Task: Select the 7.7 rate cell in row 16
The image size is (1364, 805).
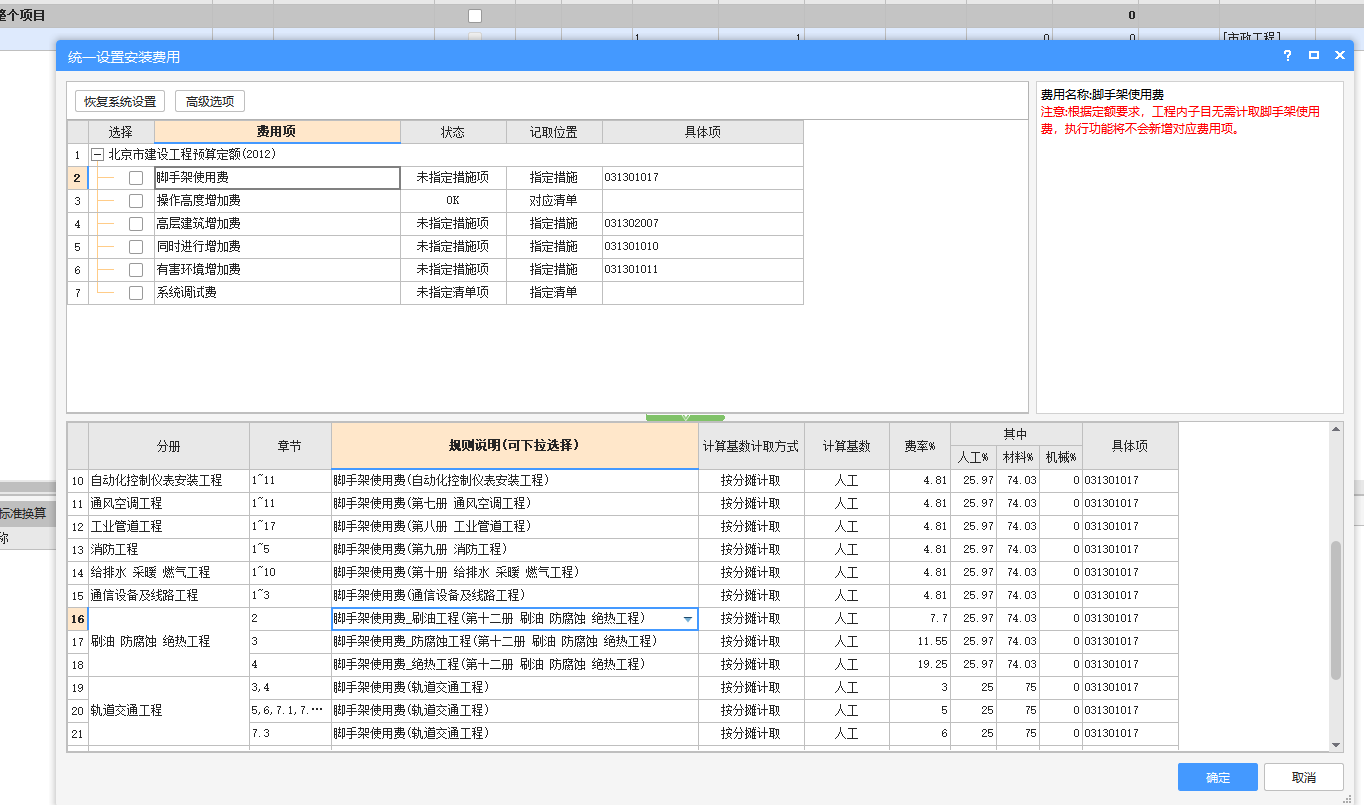Action: [920, 619]
